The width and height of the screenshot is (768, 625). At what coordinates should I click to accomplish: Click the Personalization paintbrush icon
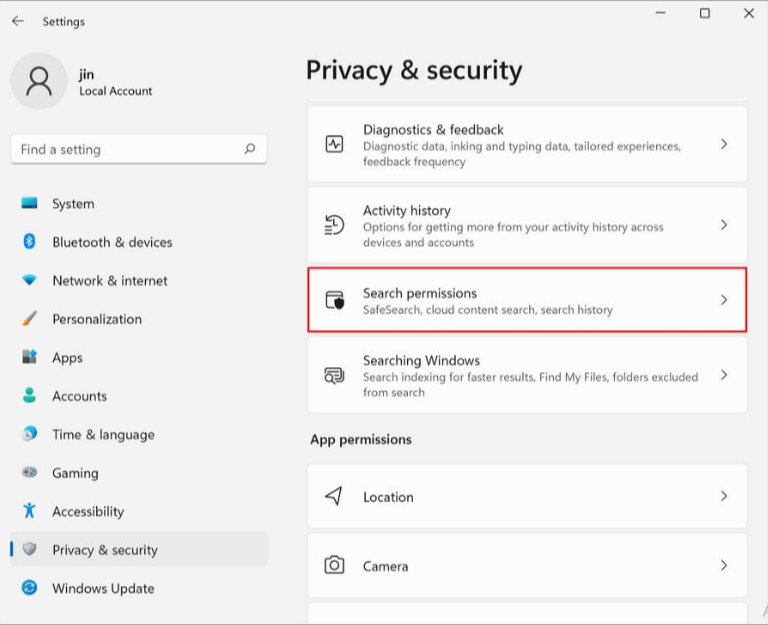[x=29, y=318]
